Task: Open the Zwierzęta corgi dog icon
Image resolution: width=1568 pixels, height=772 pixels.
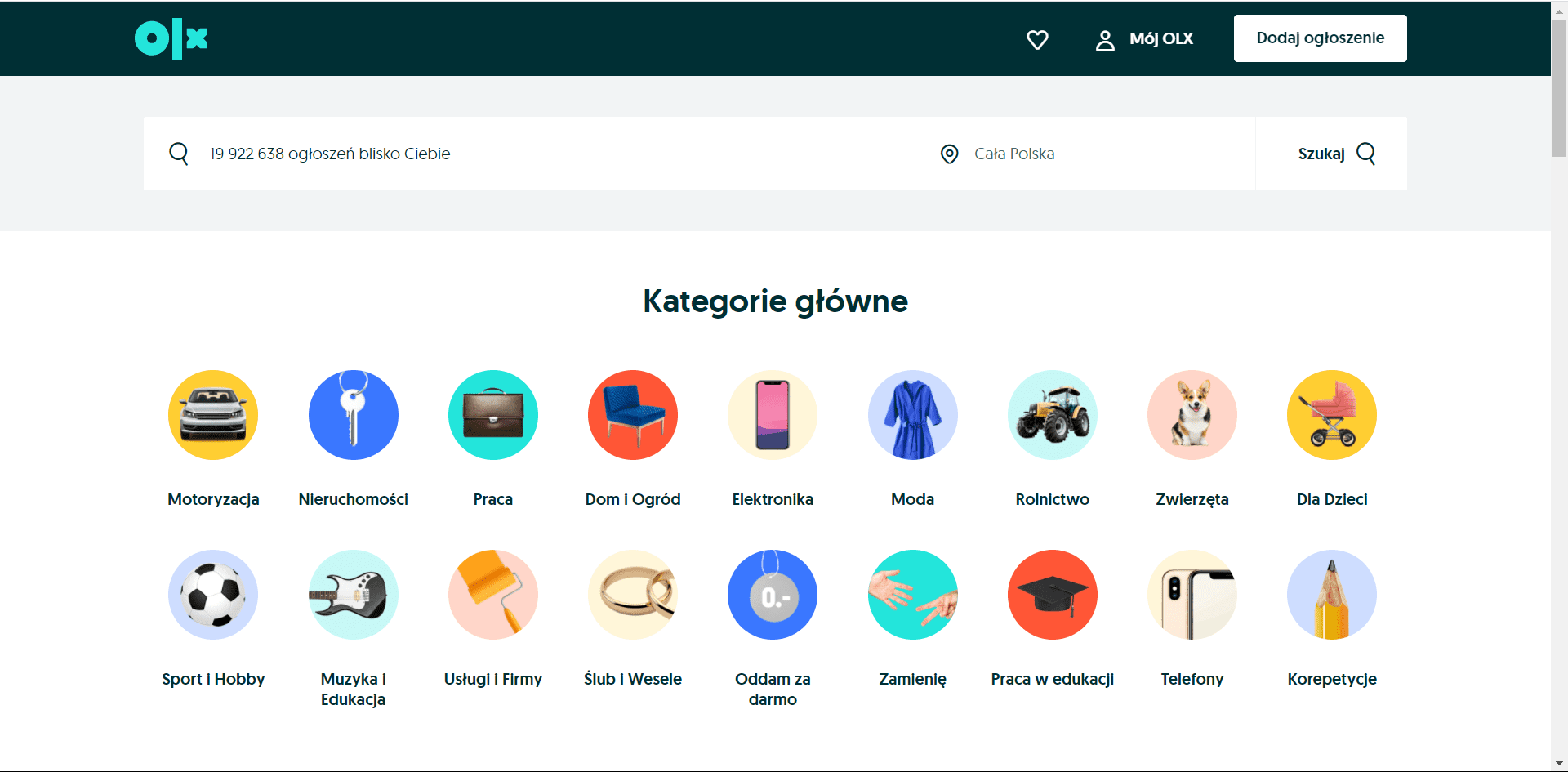Action: (1192, 415)
